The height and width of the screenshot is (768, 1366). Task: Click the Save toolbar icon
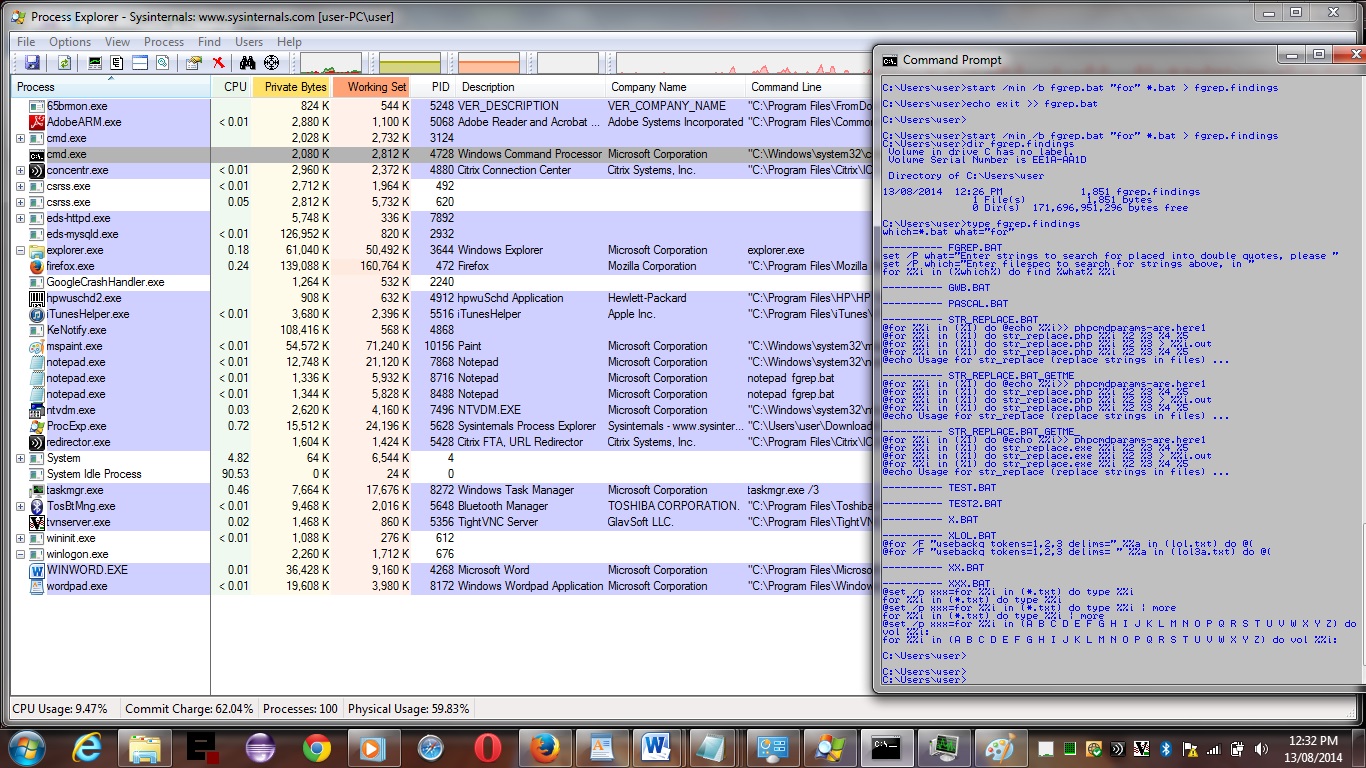[32, 63]
